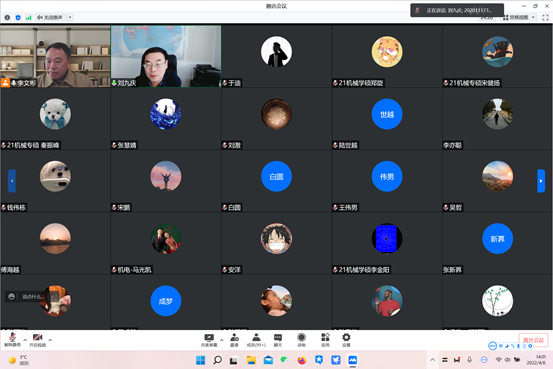This screenshot has width=553, height=369.
Task: Show network signal status icon
Action: [29, 17]
